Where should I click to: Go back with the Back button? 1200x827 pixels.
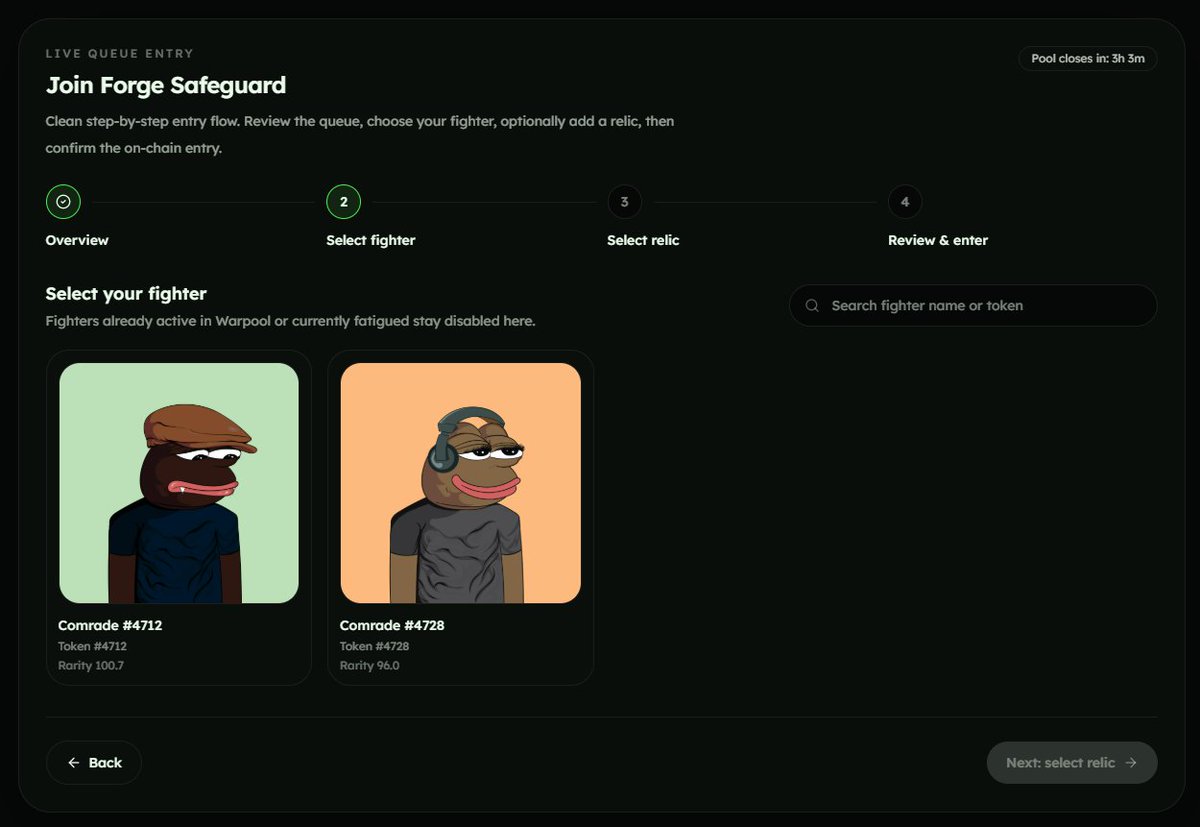94,763
